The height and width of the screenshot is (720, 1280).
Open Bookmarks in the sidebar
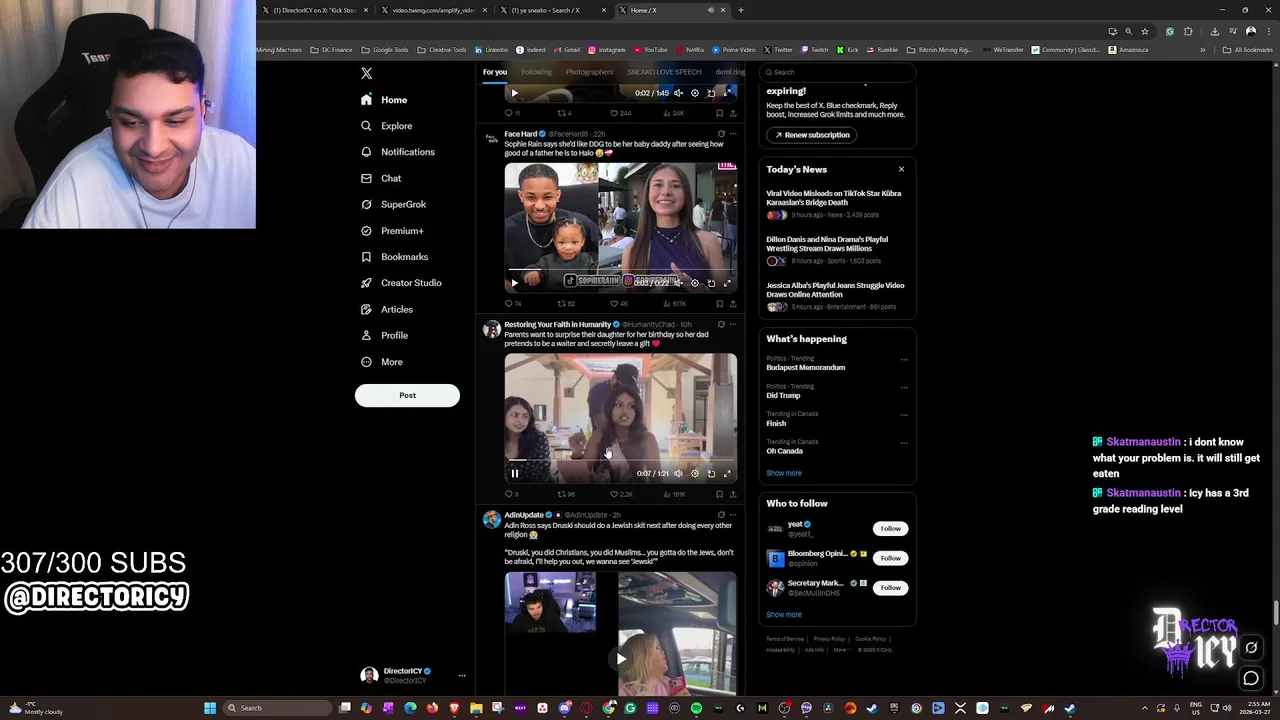tap(394, 257)
